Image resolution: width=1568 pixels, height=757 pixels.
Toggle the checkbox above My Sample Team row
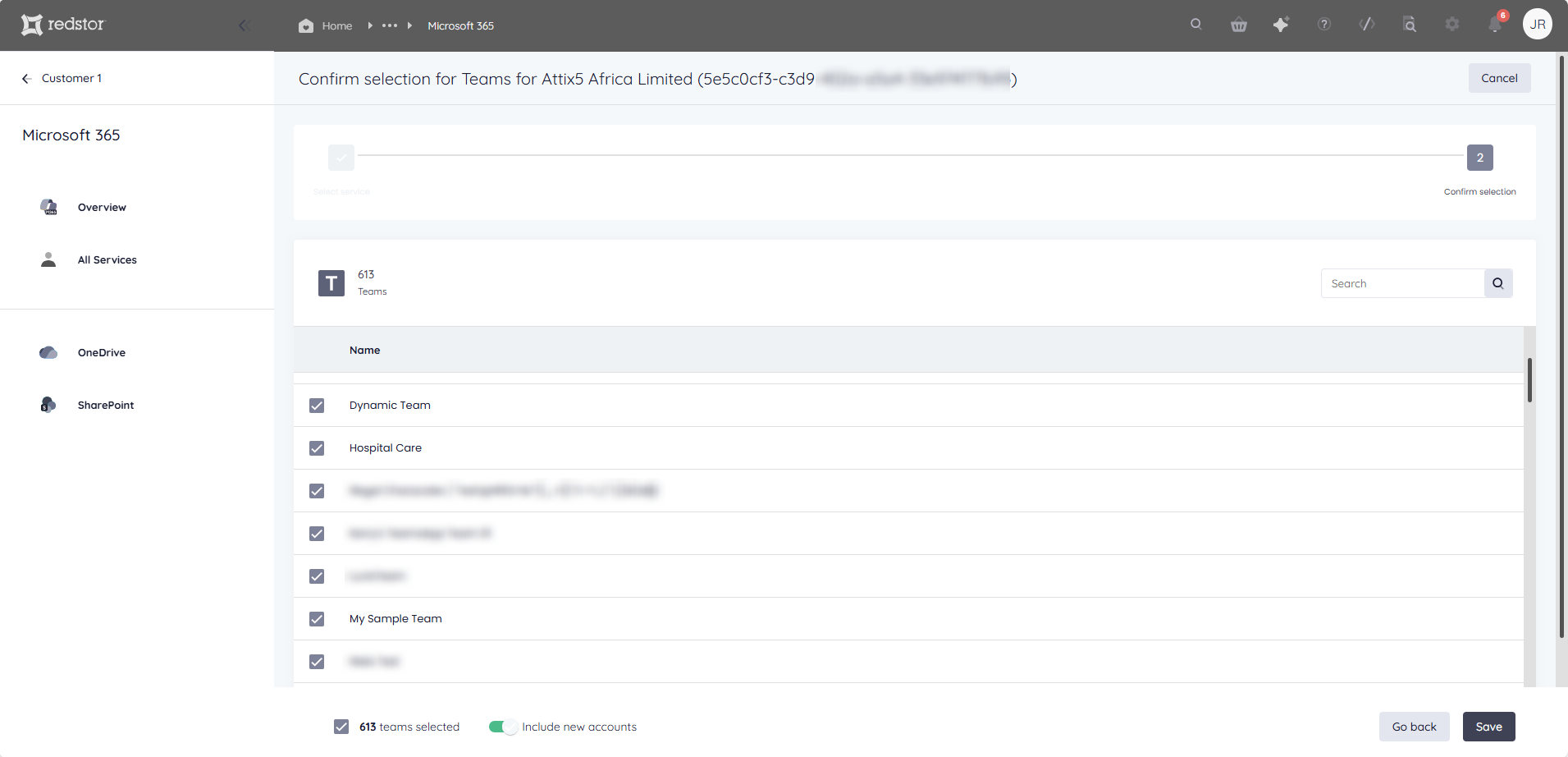coord(317,576)
